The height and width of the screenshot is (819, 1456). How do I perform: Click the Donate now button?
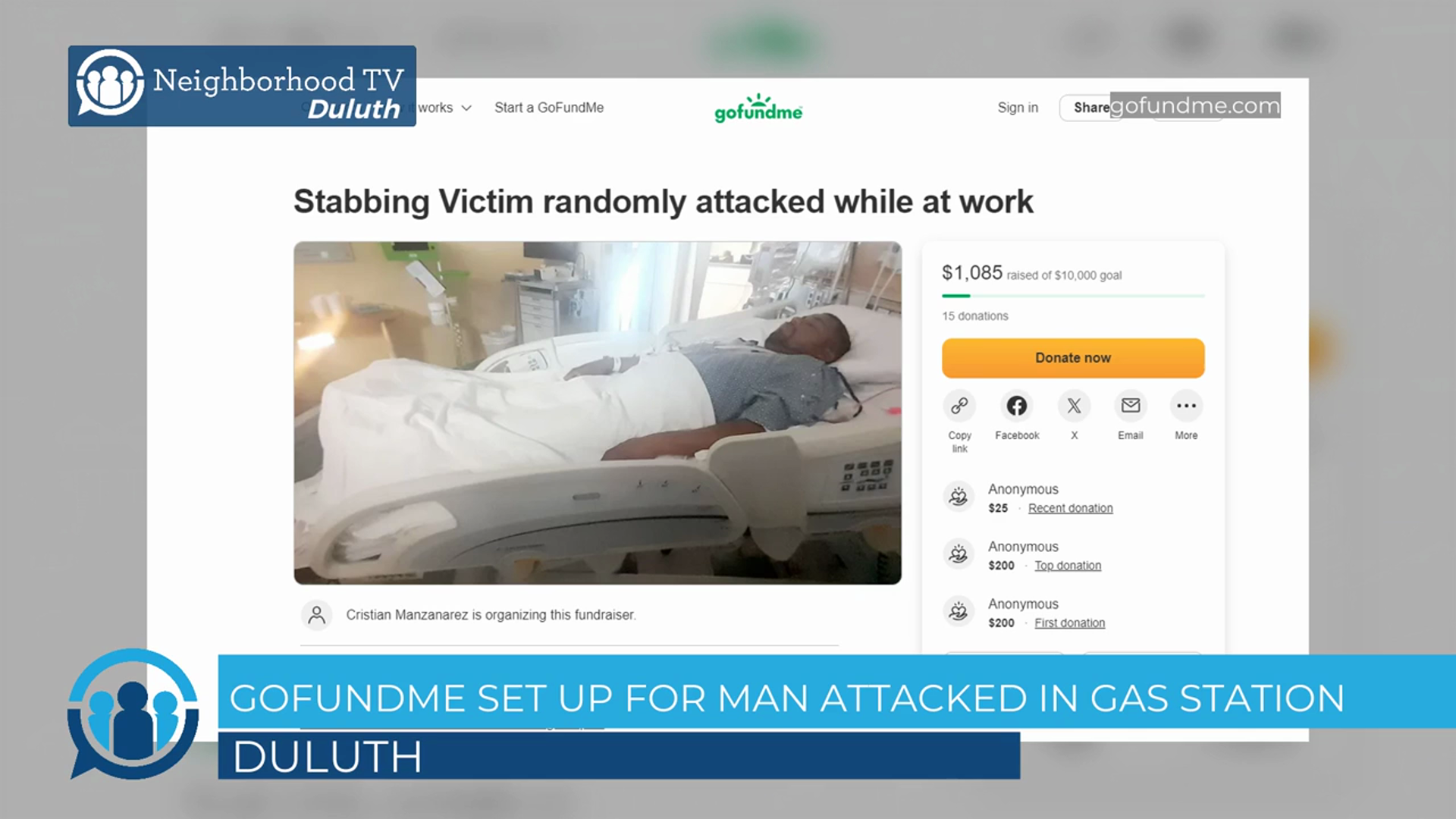pyautogui.click(x=1073, y=358)
